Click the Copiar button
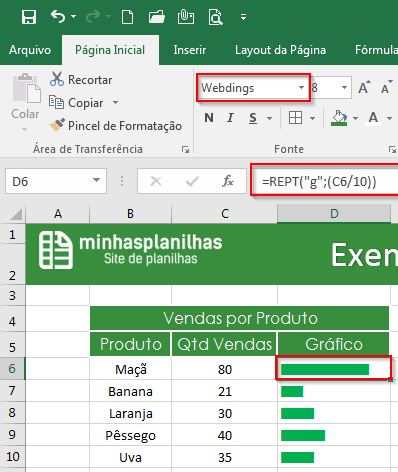Image resolution: width=398 pixels, height=472 pixels. click(76, 103)
